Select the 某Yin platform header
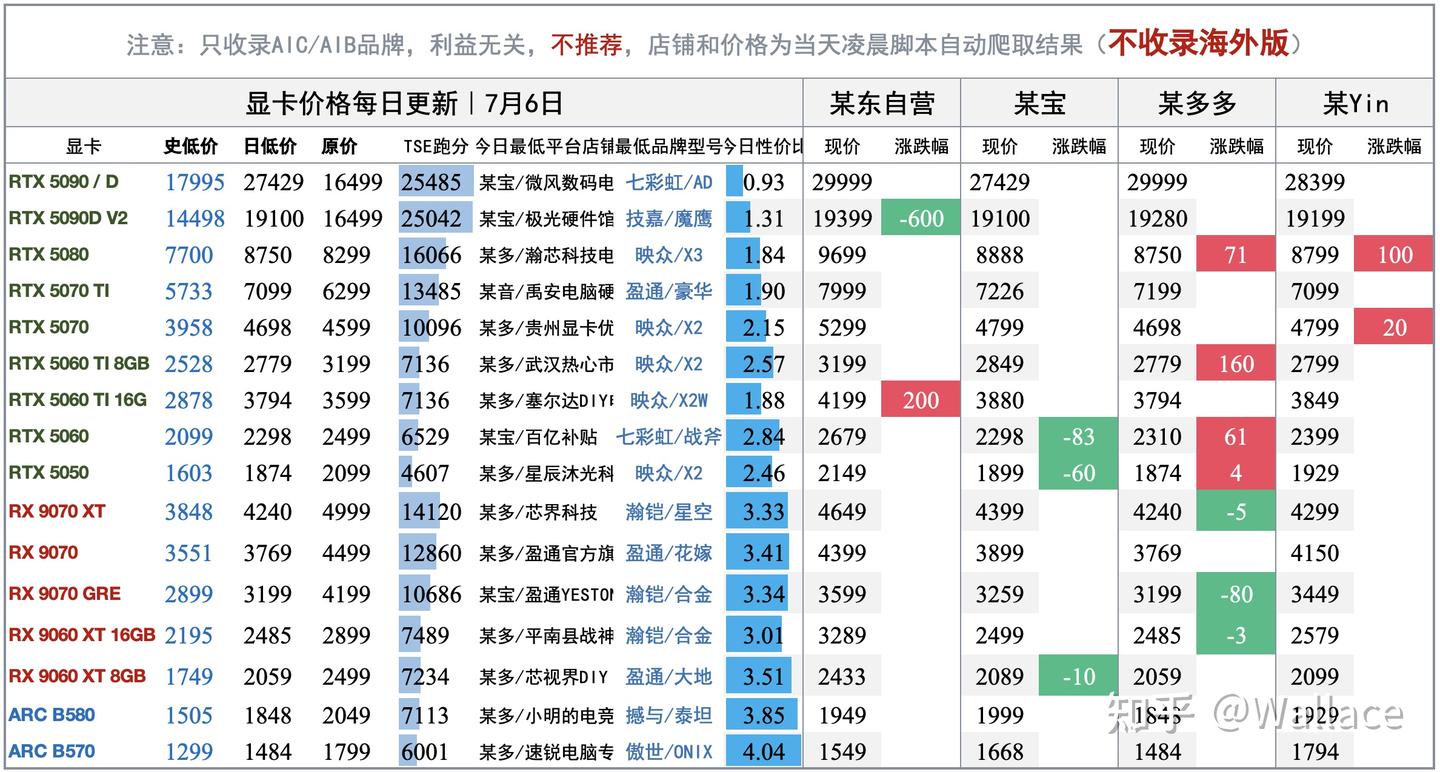The height and width of the screenshot is (772, 1440). click(1356, 103)
